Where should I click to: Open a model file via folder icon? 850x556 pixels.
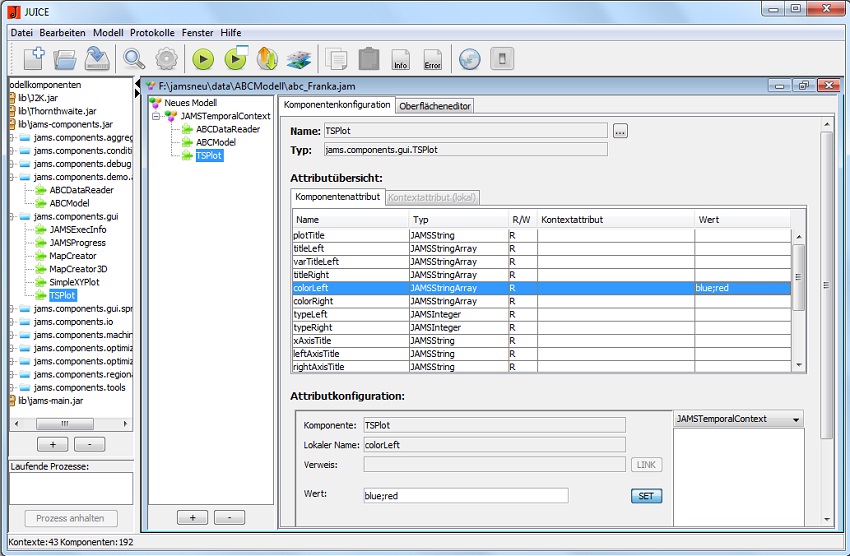point(65,59)
